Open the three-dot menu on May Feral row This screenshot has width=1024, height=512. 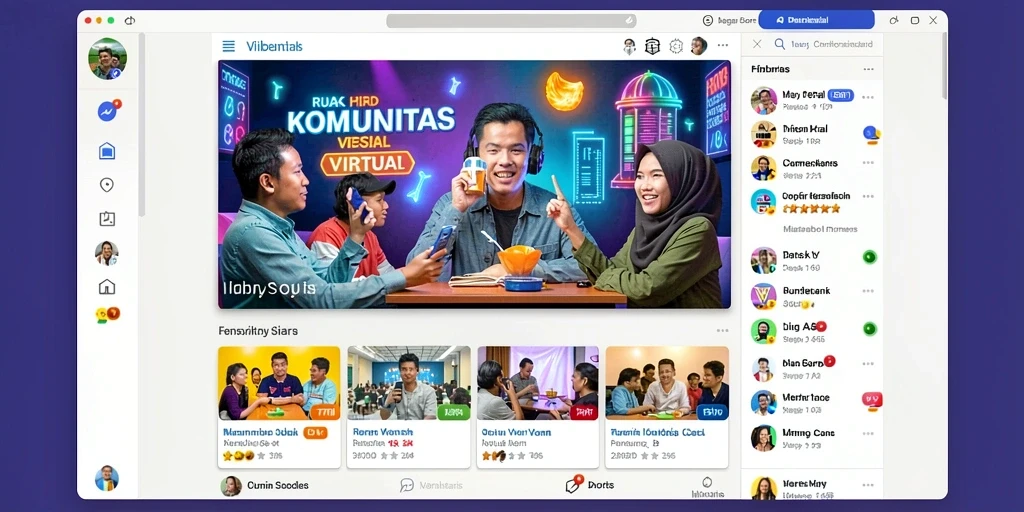tap(868, 97)
